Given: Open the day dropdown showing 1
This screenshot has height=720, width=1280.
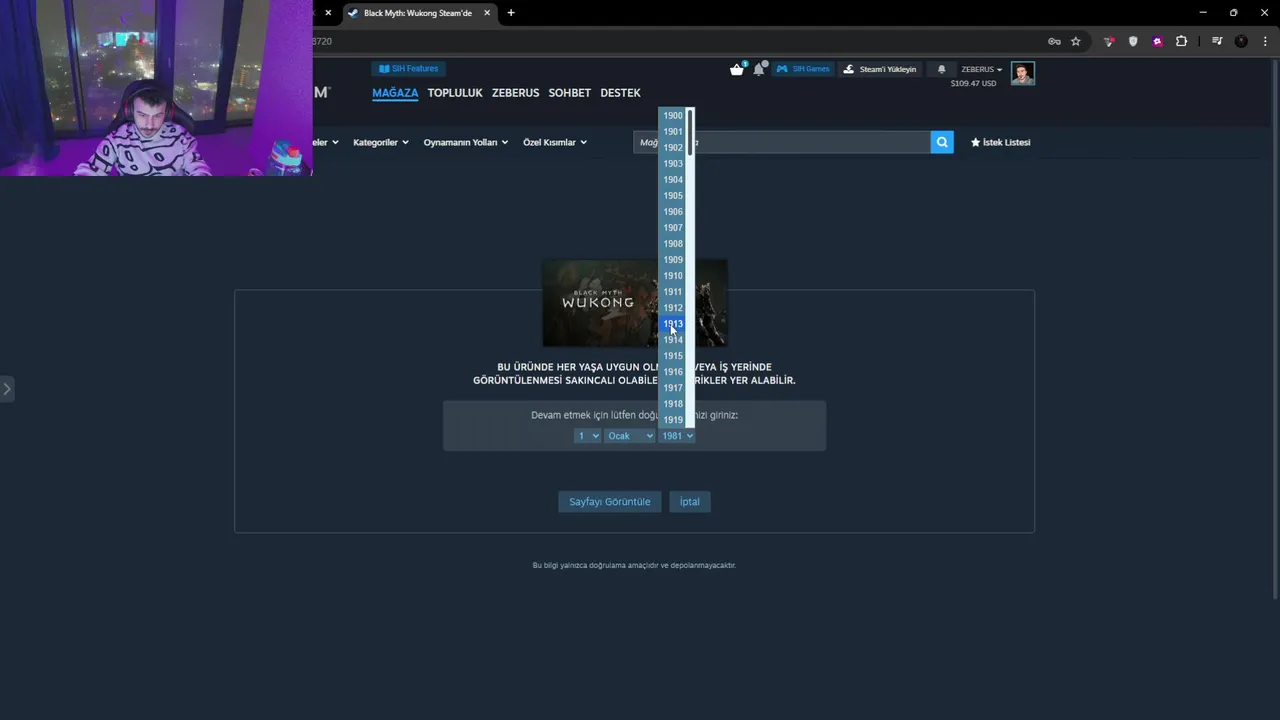Looking at the screenshot, I should point(587,436).
